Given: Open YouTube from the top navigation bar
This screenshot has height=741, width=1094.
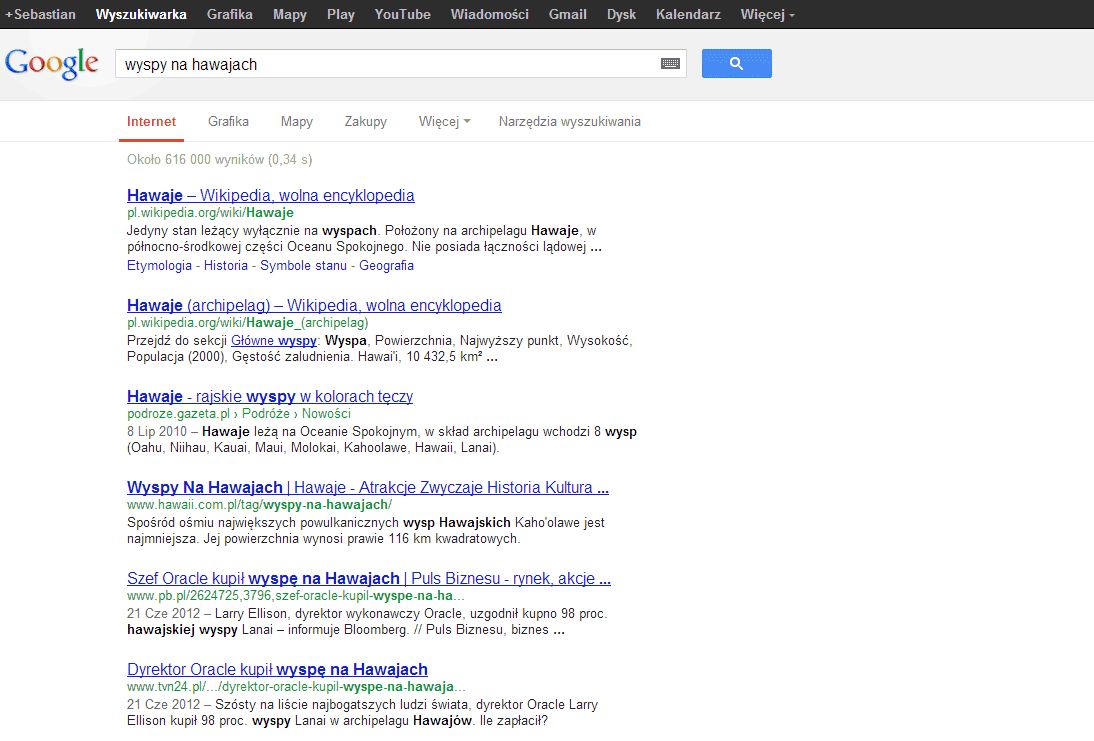Looking at the screenshot, I should (402, 15).
